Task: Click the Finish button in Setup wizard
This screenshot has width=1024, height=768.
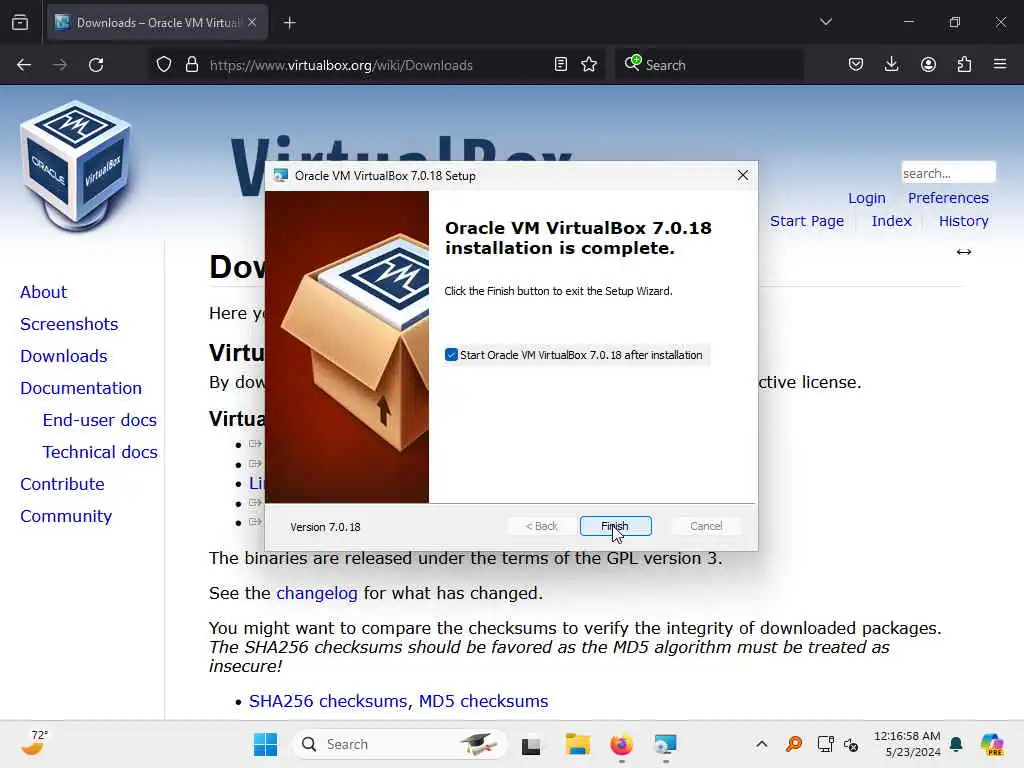Action: (615, 526)
